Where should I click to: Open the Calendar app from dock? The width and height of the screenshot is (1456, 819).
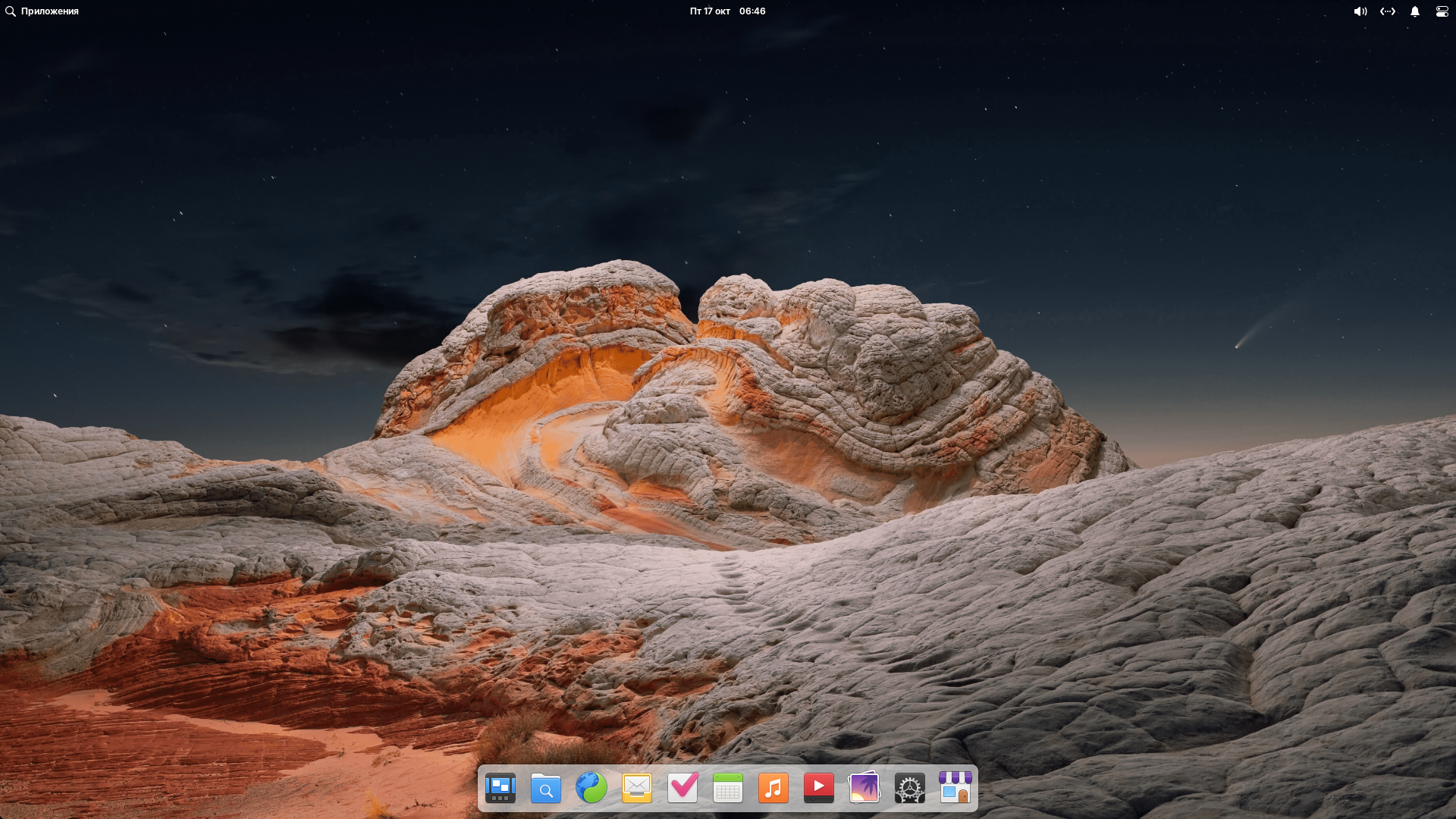point(728,788)
